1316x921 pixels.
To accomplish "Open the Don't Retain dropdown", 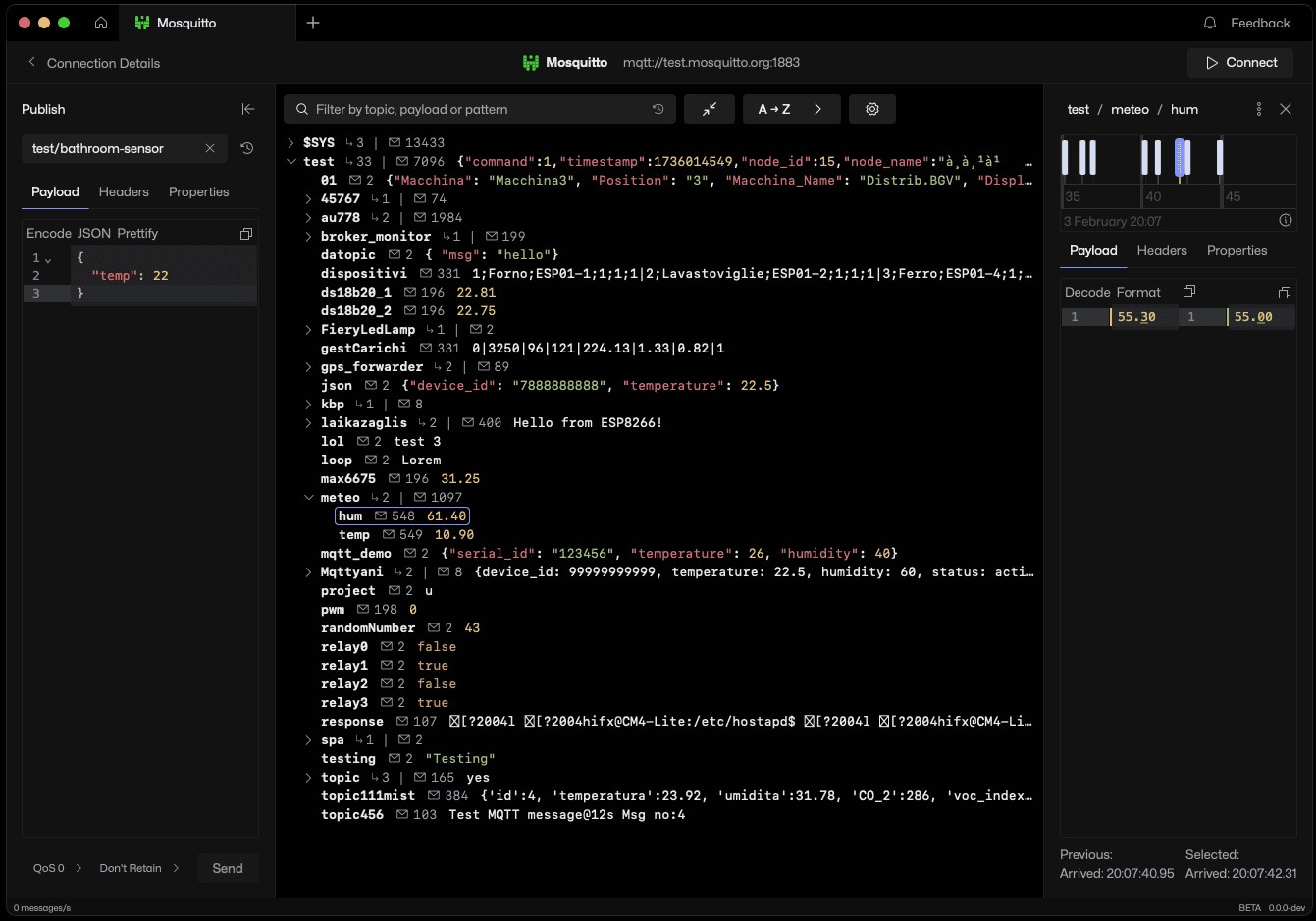I will (x=129, y=868).
